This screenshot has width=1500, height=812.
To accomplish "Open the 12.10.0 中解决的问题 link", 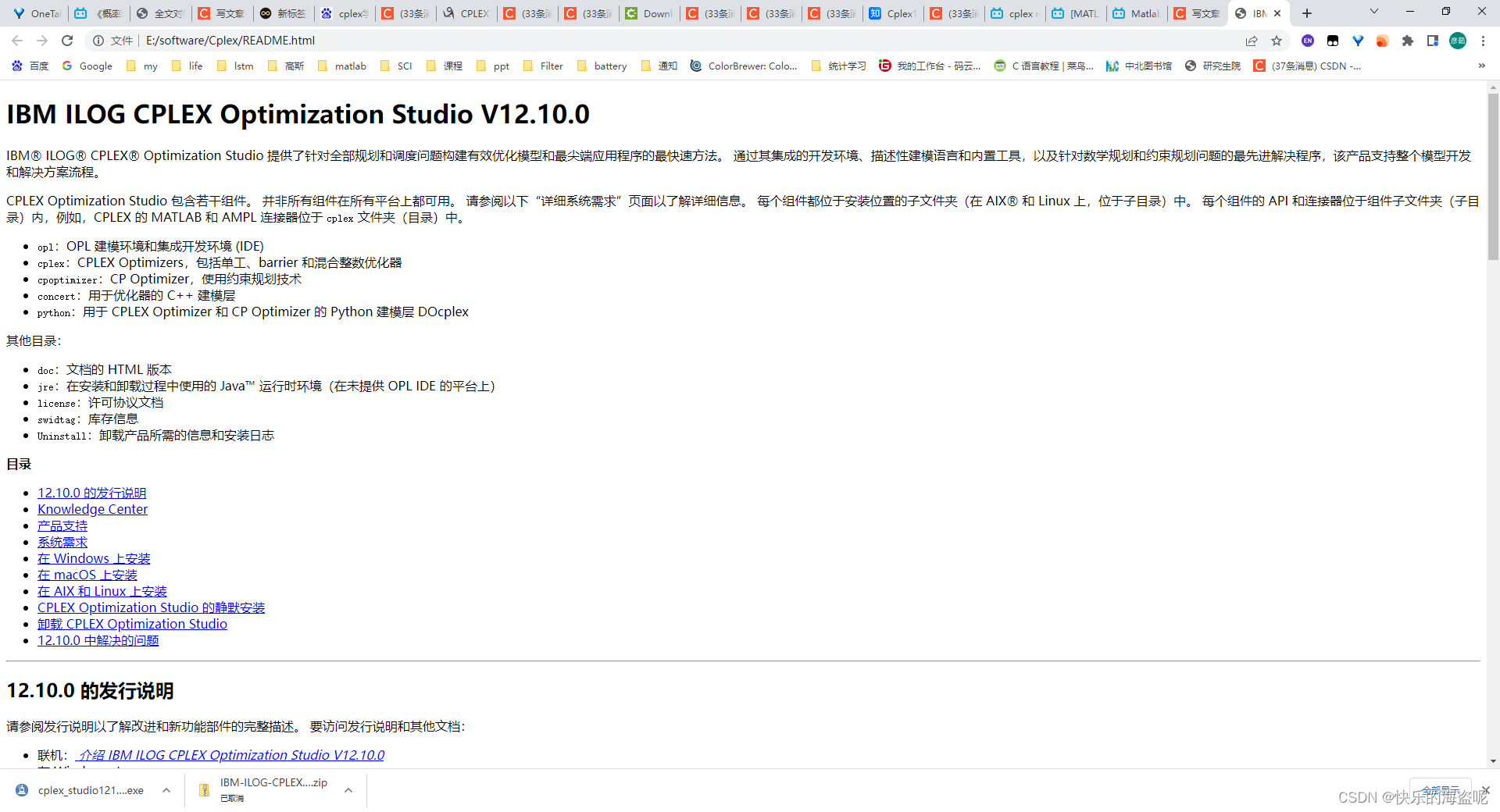I will tap(98, 640).
